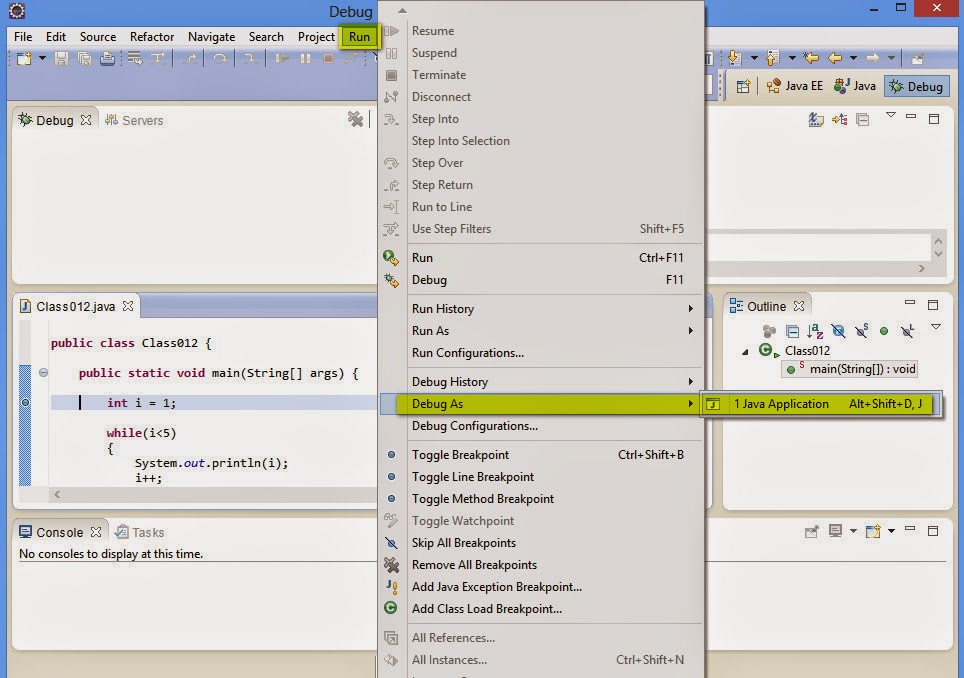The width and height of the screenshot is (964, 678).
Task: Click the Save All toolbar icon
Action: pos(85,58)
